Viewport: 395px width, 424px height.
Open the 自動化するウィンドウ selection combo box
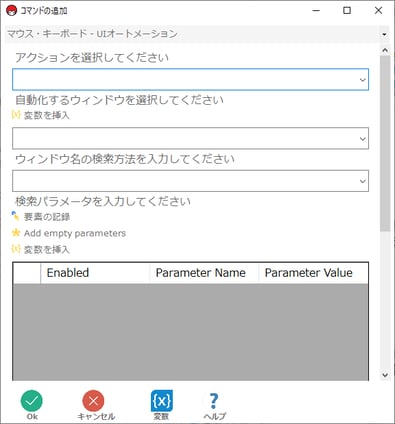190,138
